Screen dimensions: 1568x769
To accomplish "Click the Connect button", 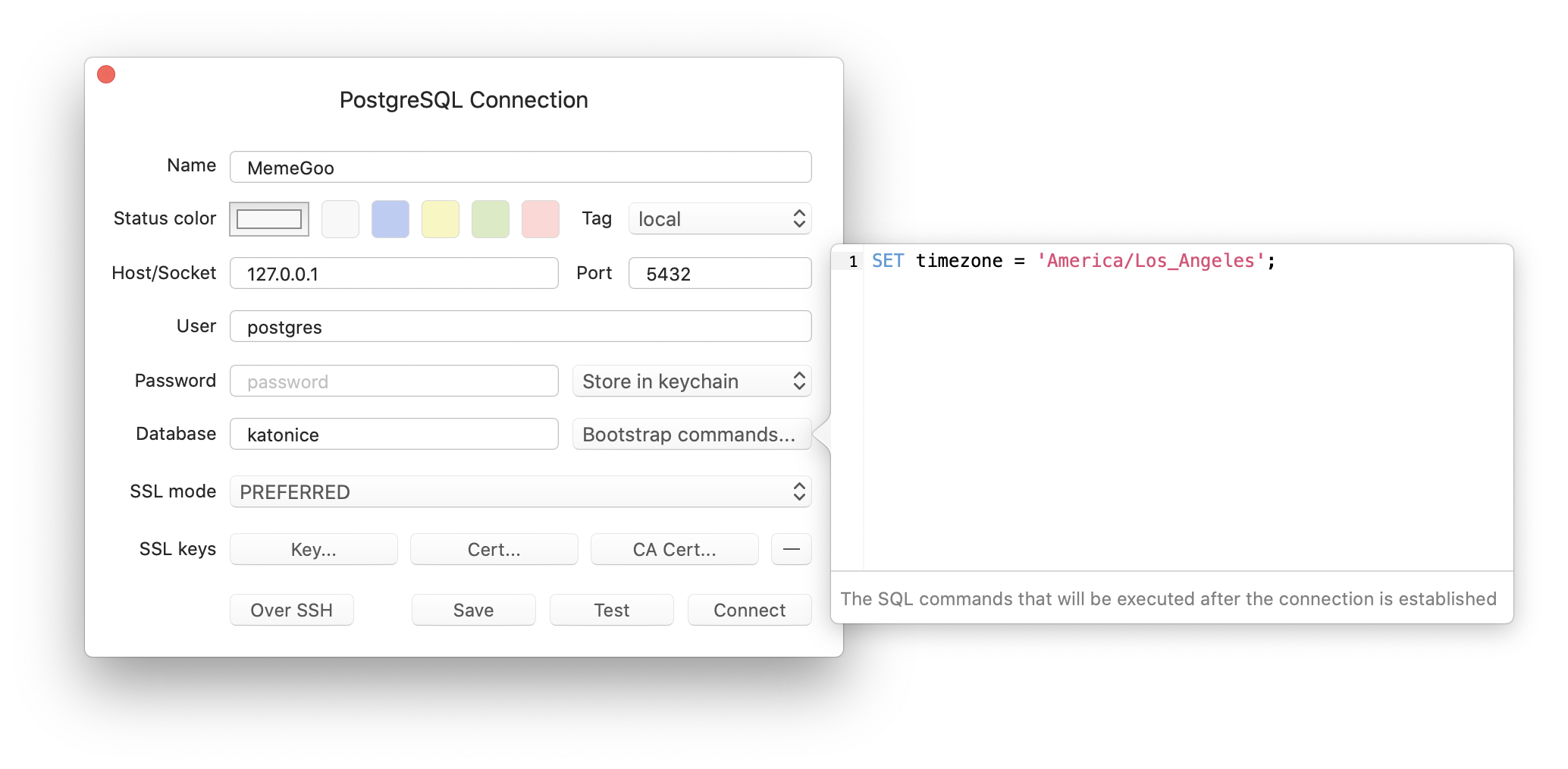I will click(x=748, y=609).
